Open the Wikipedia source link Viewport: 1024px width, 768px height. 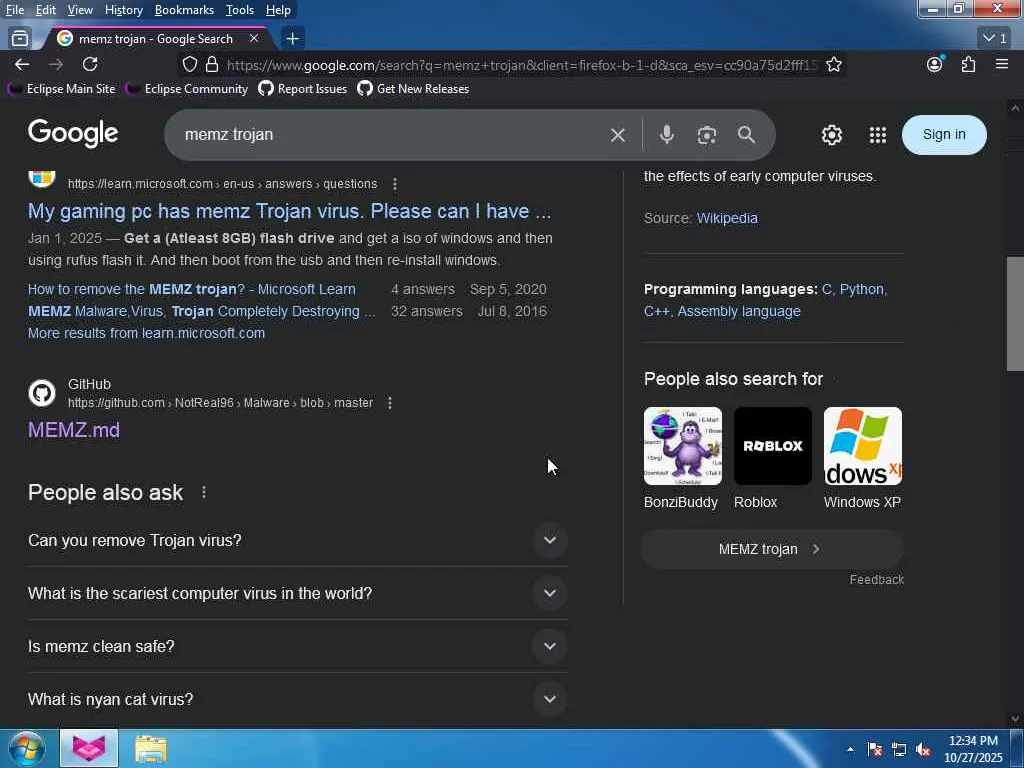point(727,218)
